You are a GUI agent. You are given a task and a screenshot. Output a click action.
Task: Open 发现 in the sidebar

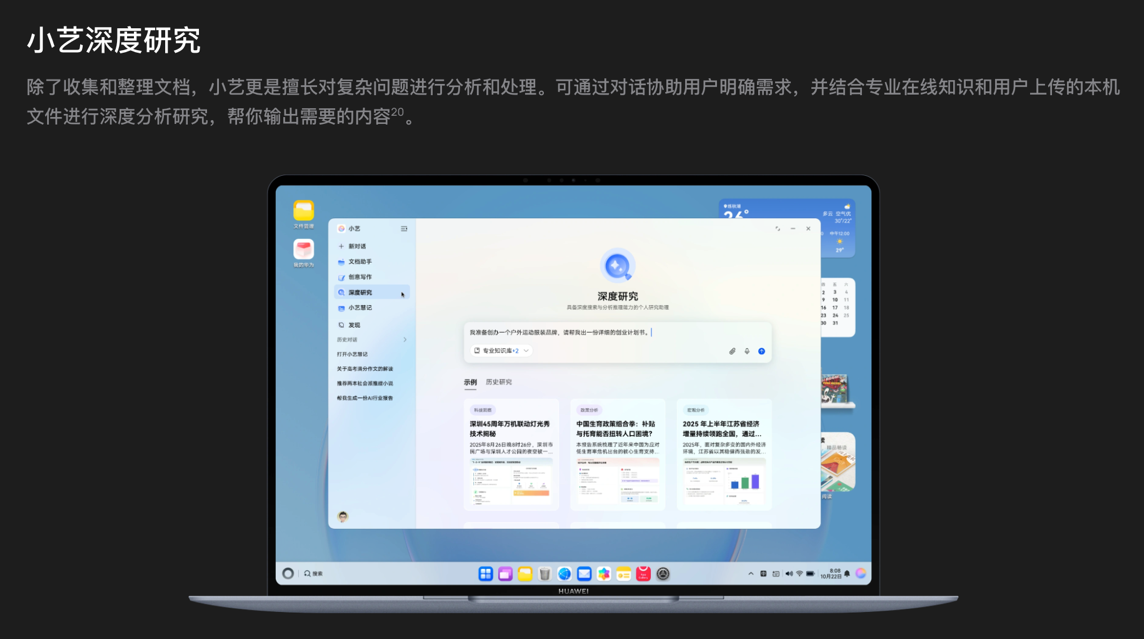point(354,325)
